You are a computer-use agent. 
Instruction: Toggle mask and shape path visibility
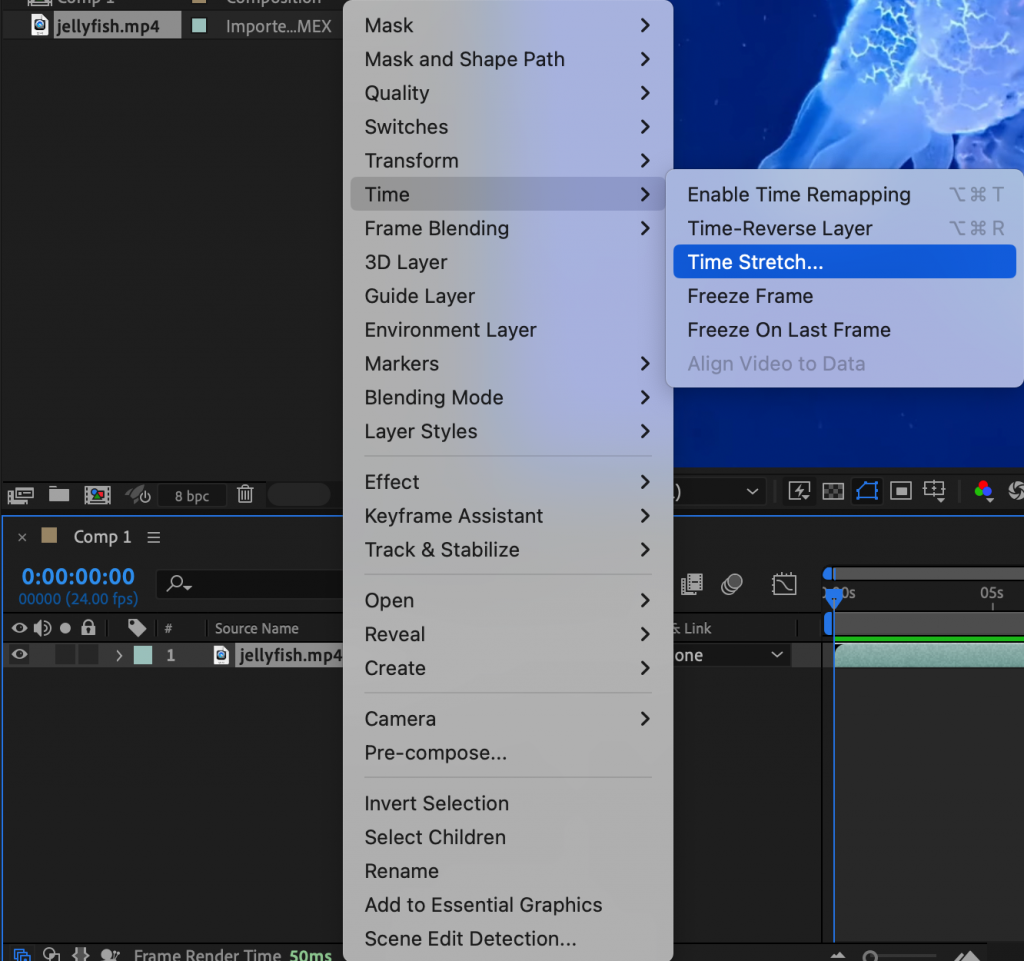pos(867,491)
